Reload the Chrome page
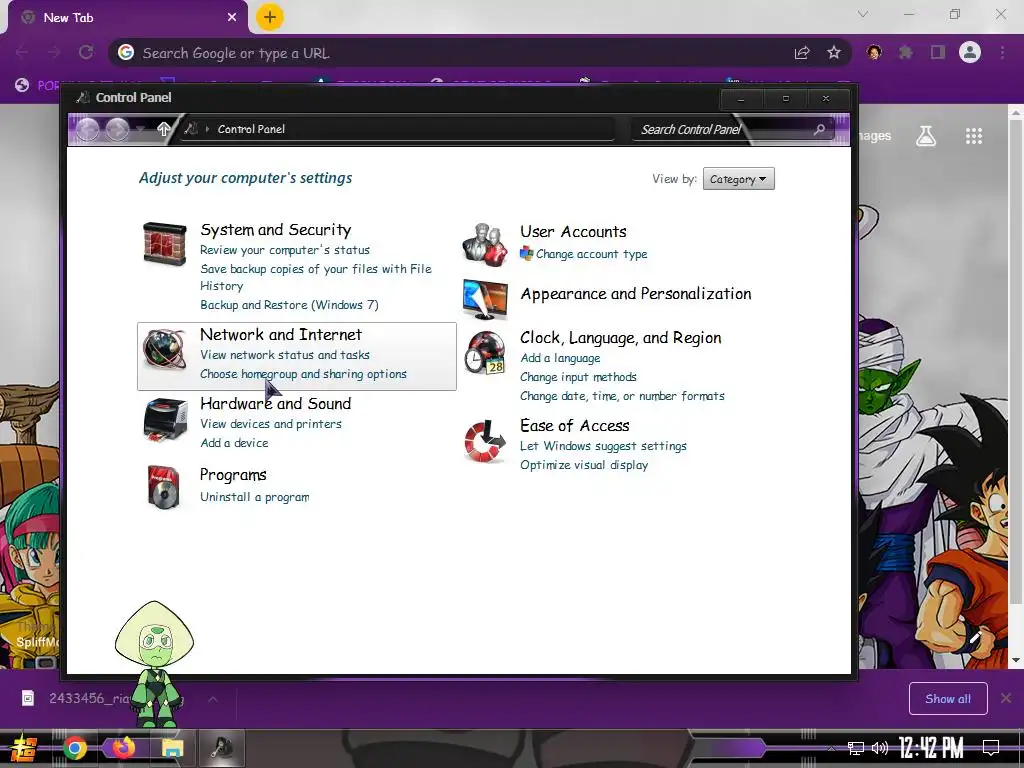 (86, 53)
